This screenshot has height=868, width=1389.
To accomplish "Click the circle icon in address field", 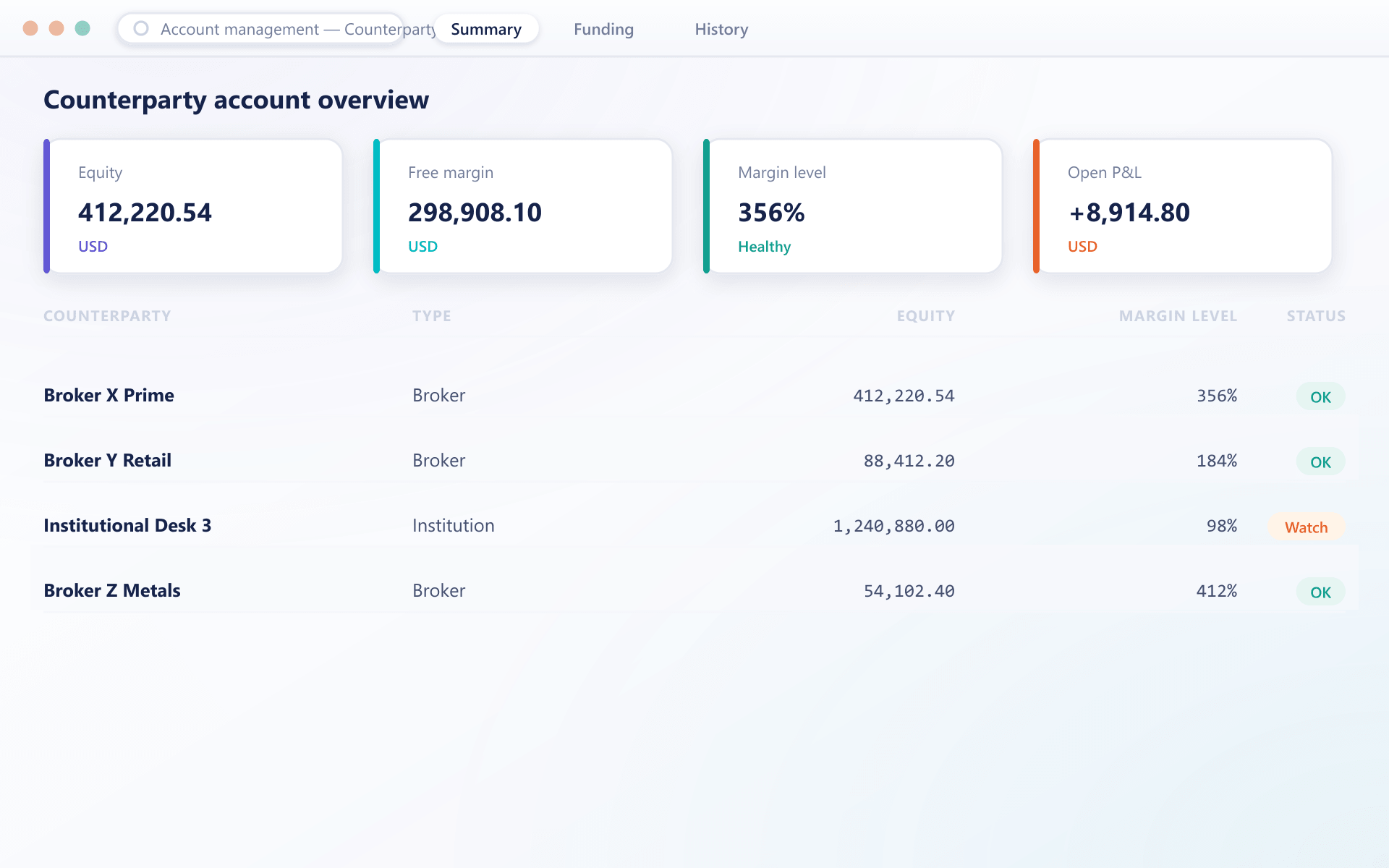I will [x=141, y=28].
